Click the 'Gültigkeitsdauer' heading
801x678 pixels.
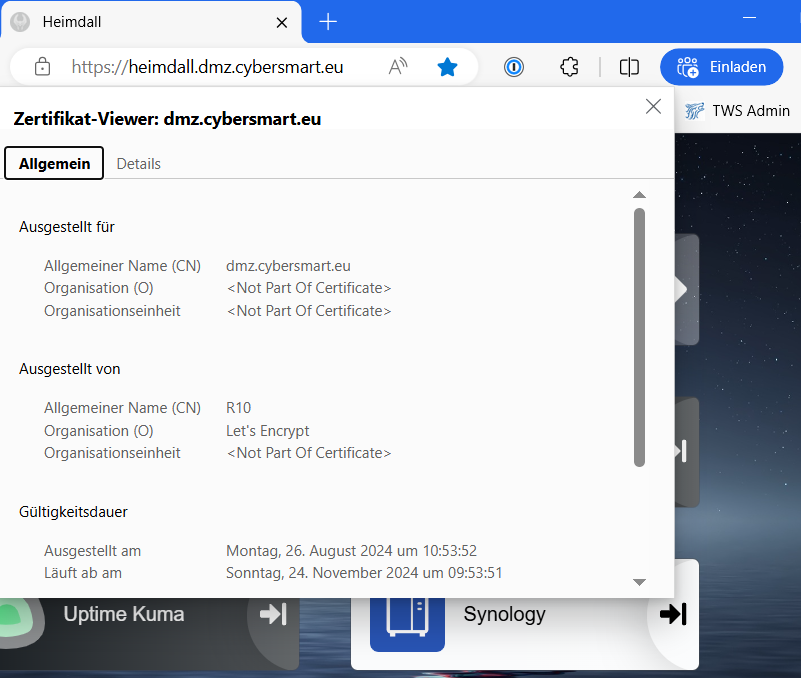[74, 512]
